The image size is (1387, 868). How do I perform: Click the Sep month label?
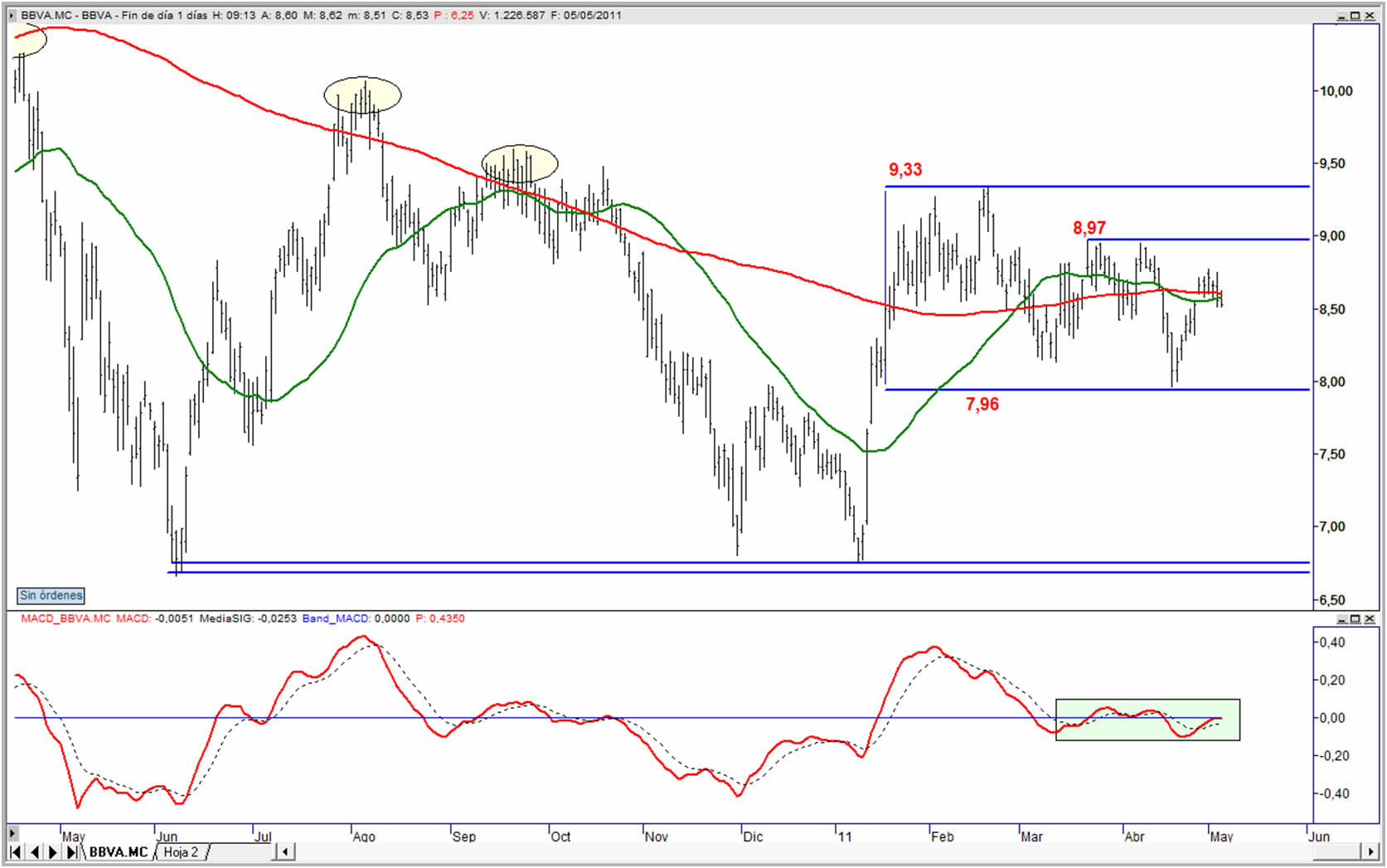coord(464,836)
